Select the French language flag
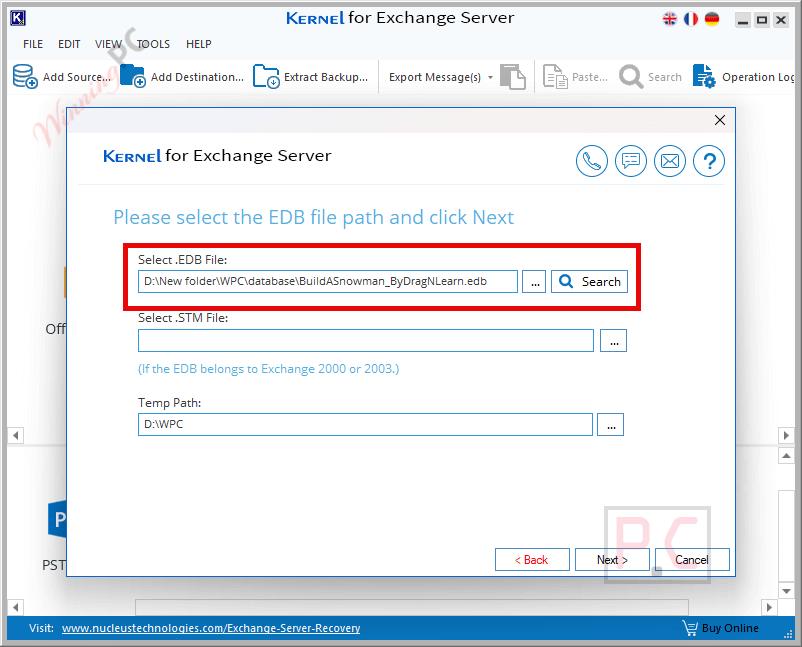 (691, 19)
